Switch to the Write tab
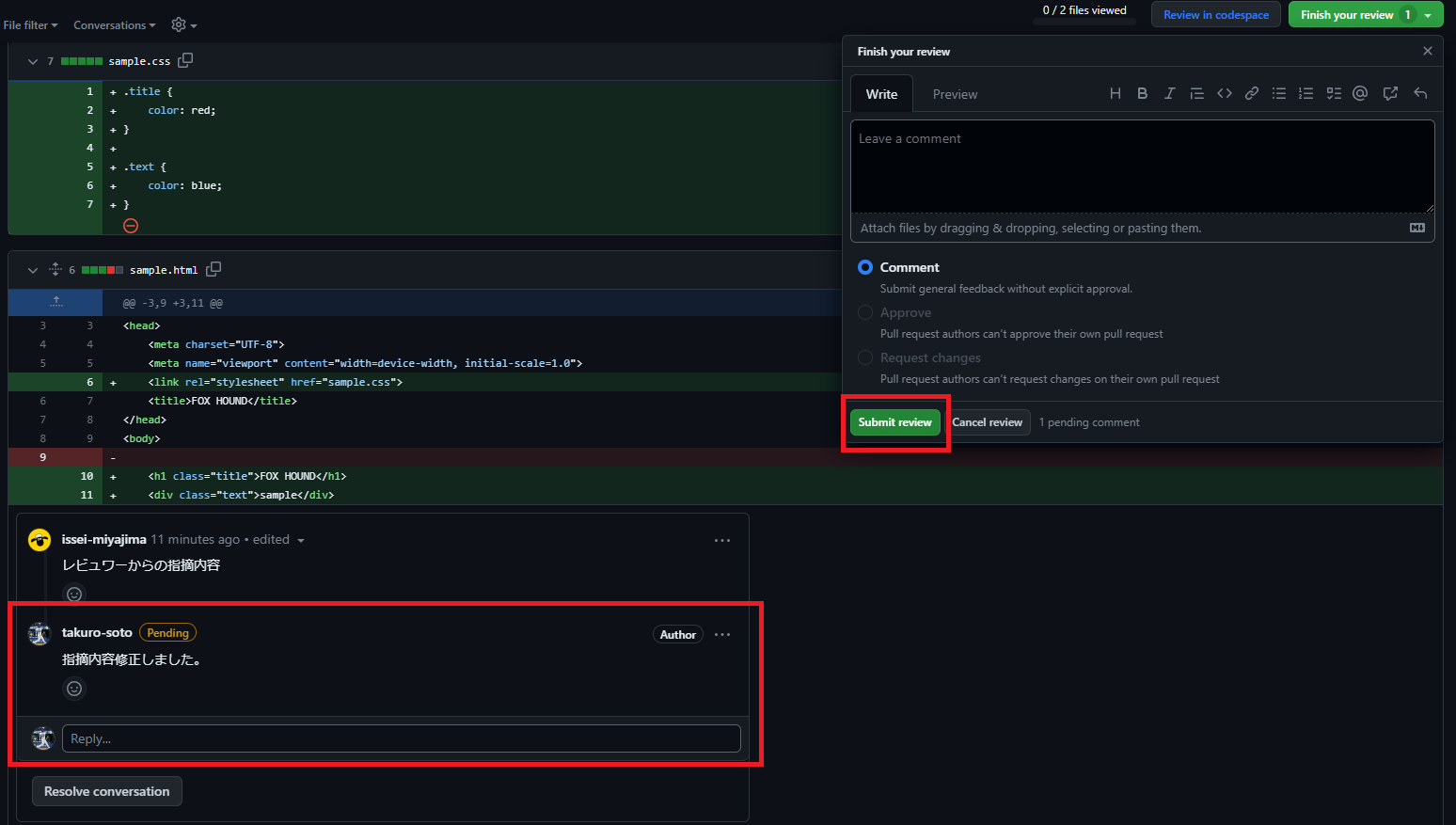This screenshot has height=825, width=1456. click(x=881, y=94)
